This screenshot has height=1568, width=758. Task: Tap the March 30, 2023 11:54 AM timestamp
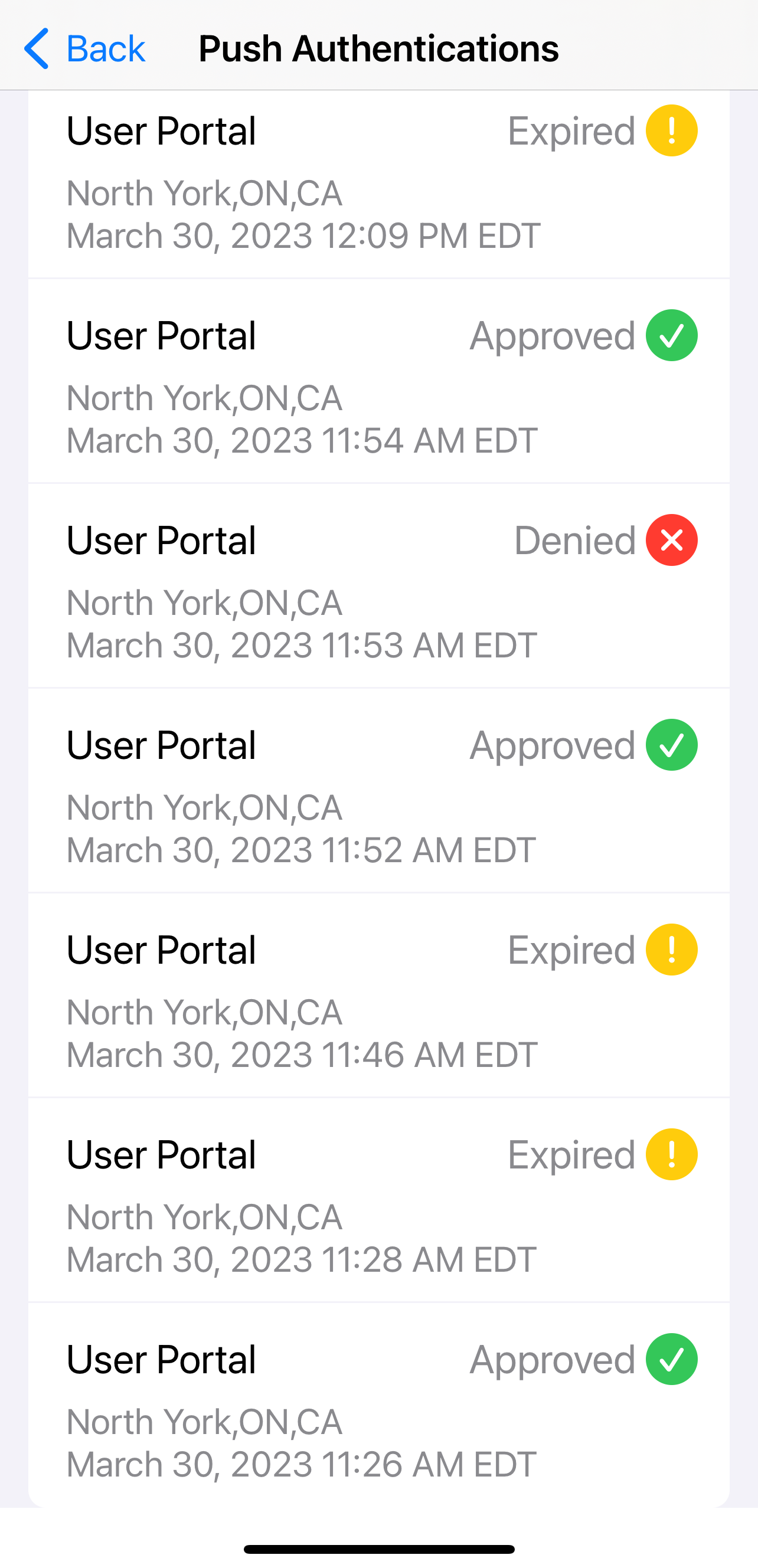click(302, 440)
